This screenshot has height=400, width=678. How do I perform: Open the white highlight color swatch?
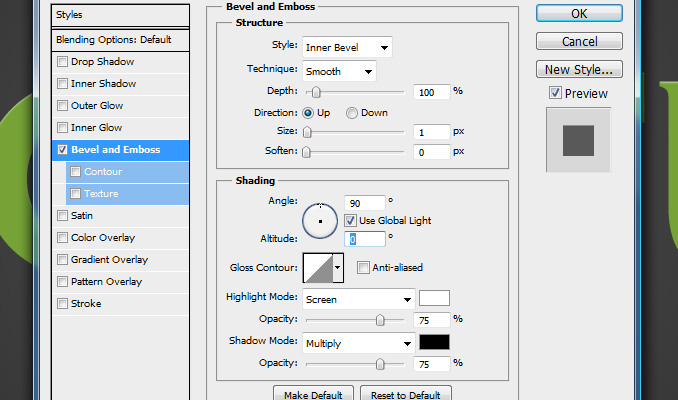tap(434, 298)
